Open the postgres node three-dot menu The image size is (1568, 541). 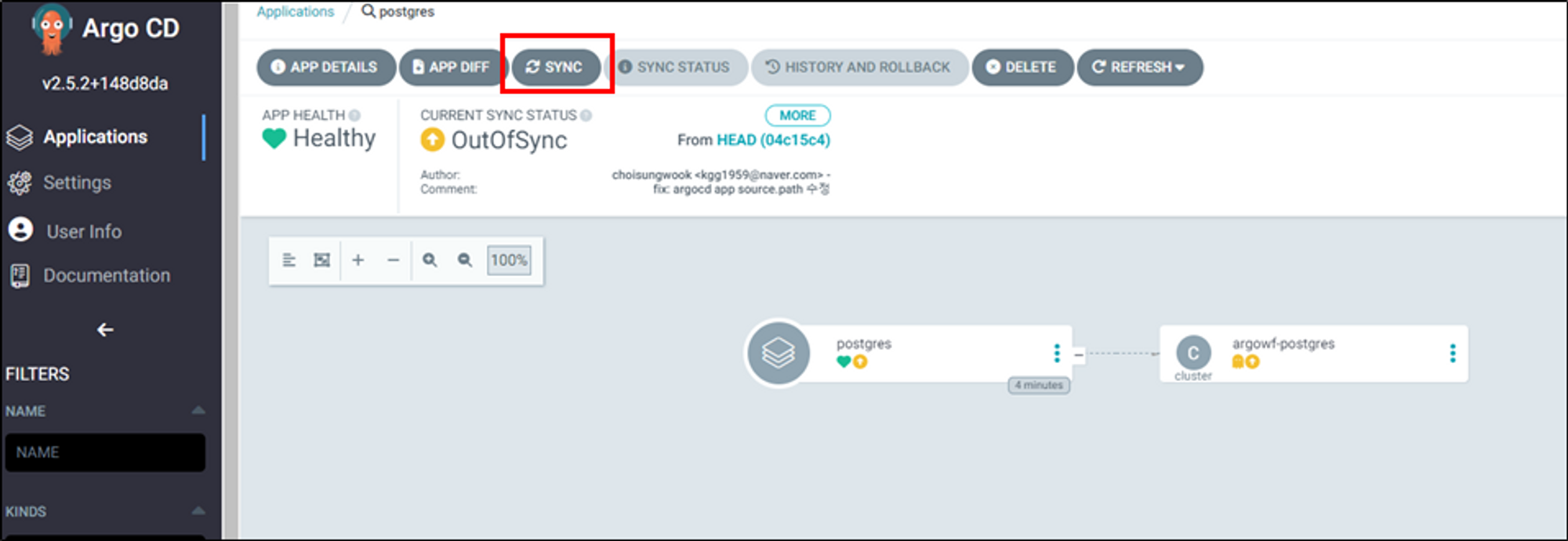1057,354
